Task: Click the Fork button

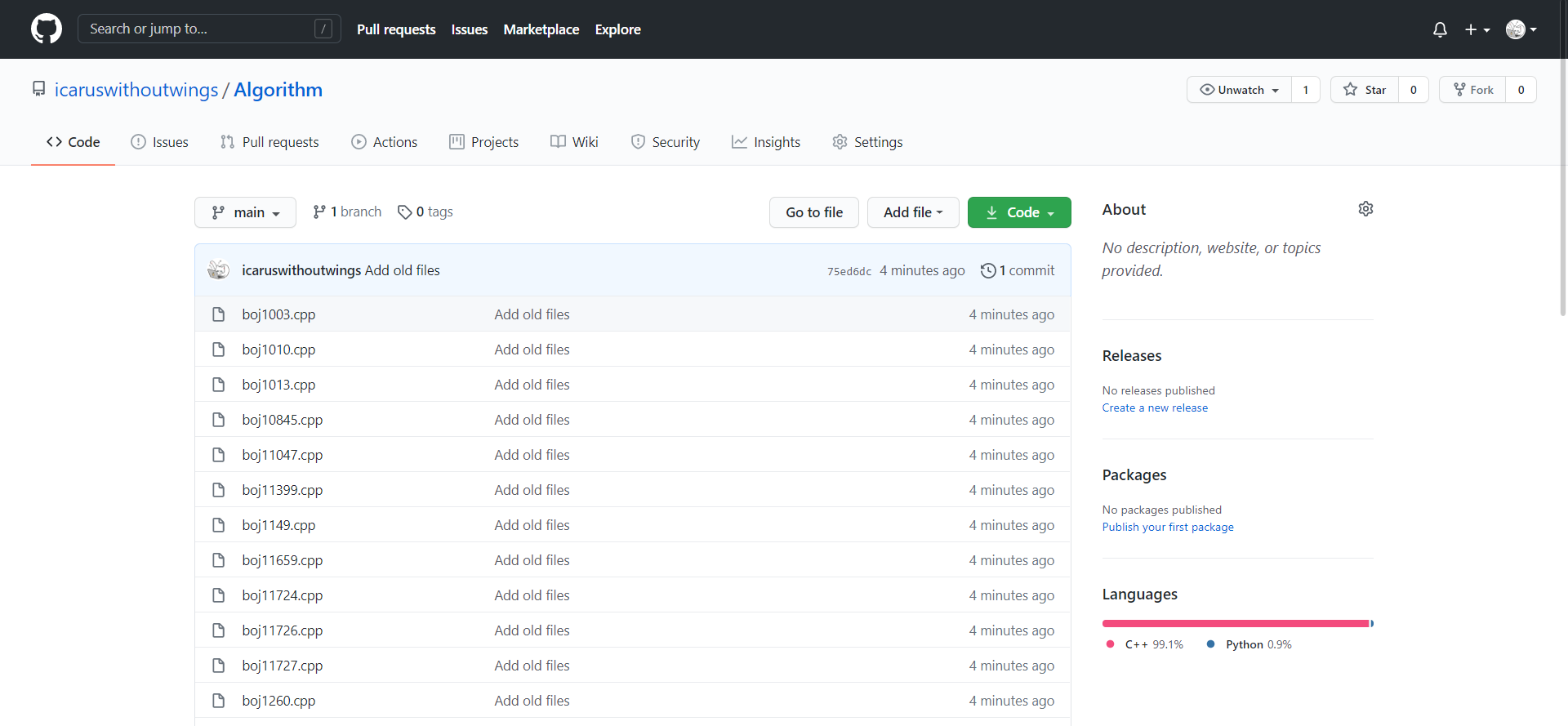Action: click(1472, 90)
